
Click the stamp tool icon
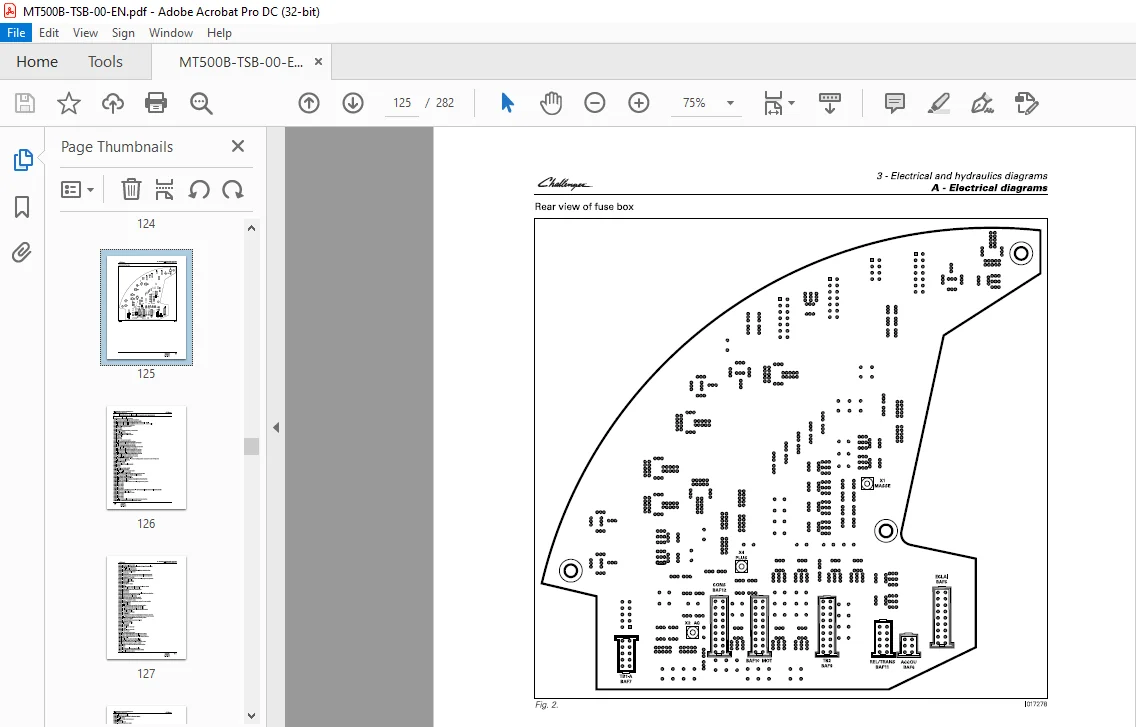(x=1027, y=103)
